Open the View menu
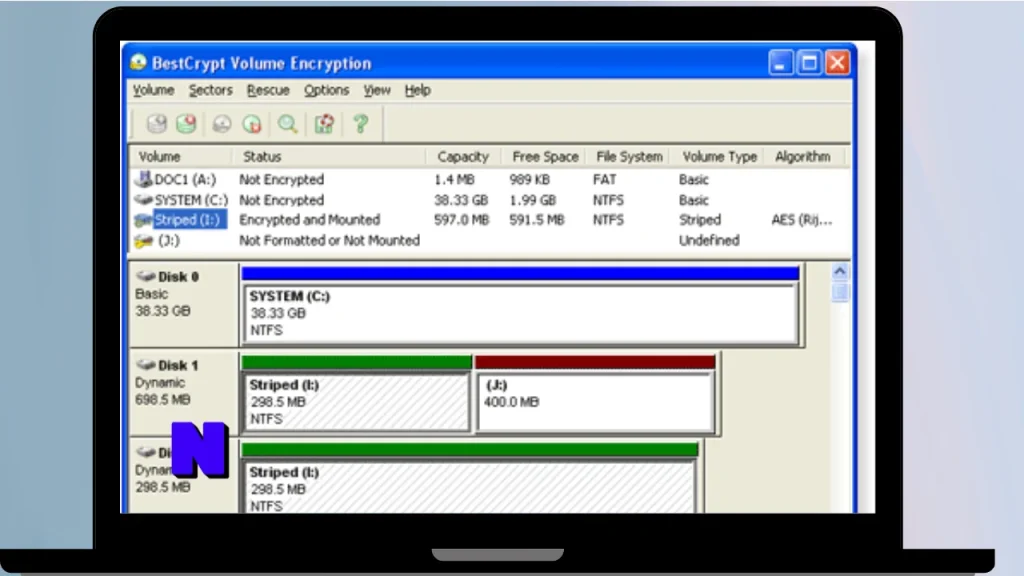1024x576 pixels. pyautogui.click(x=377, y=90)
